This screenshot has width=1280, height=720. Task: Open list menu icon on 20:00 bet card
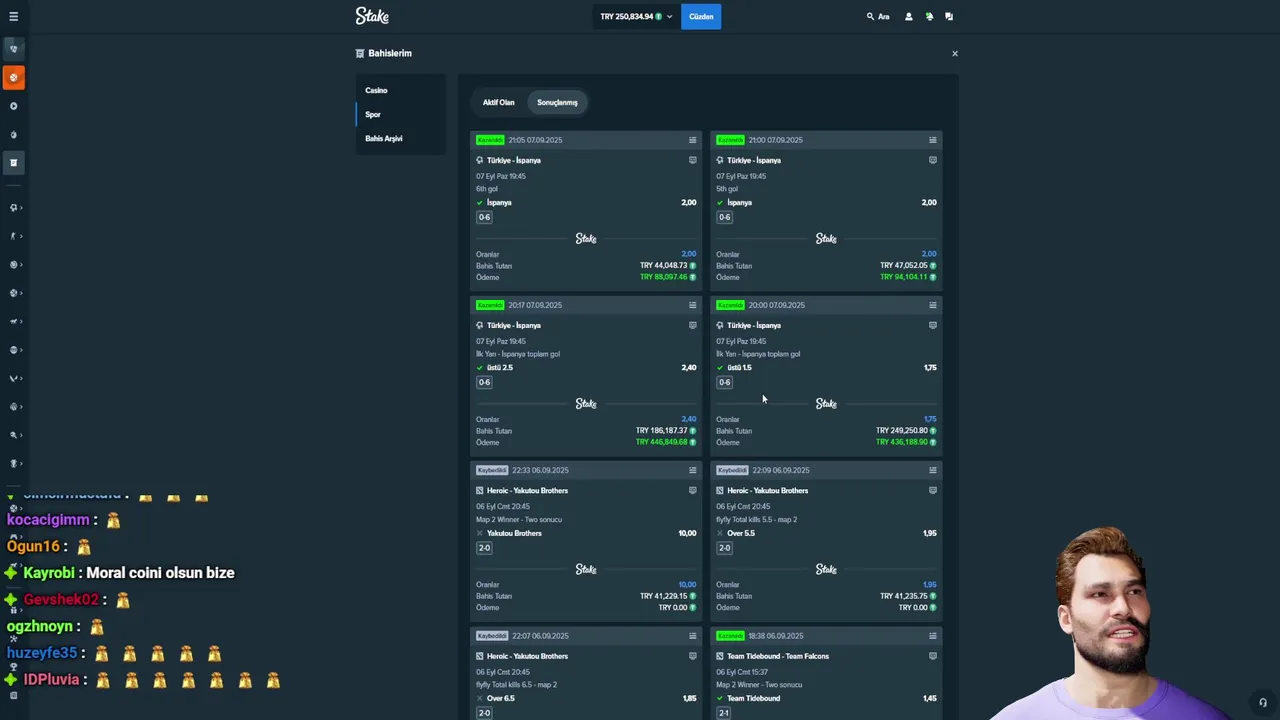pos(932,305)
